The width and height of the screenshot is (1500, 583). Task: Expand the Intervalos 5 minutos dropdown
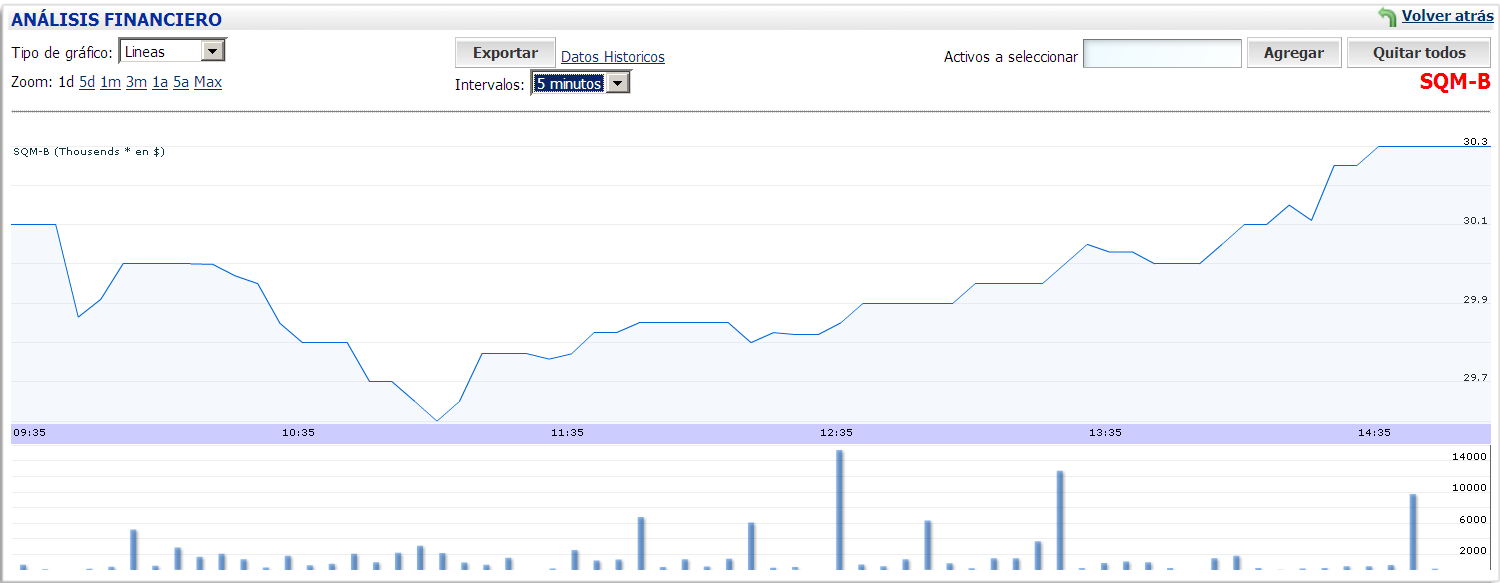point(619,84)
